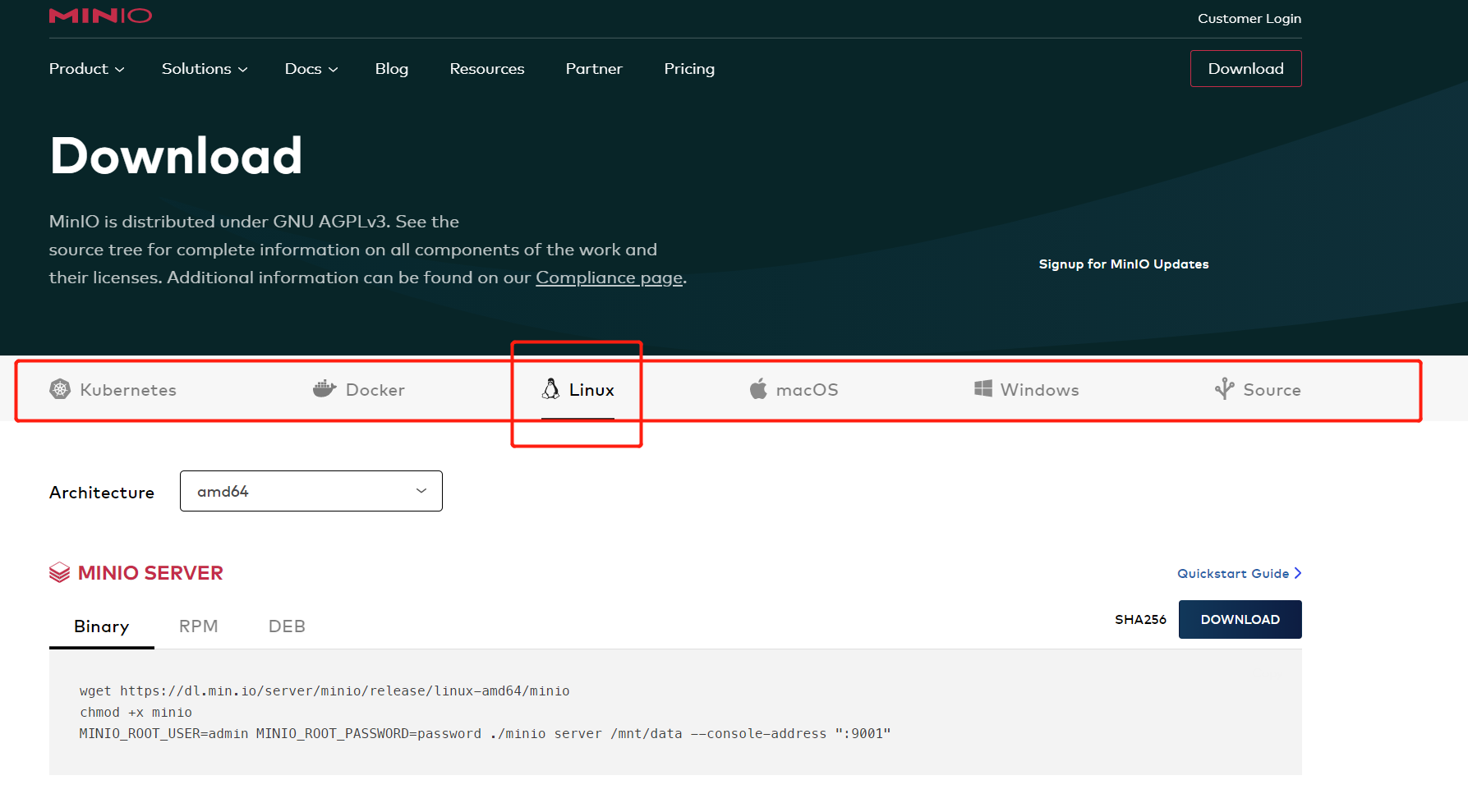
Task: Click the MINIO SERVER heading
Action: tap(150, 573)
